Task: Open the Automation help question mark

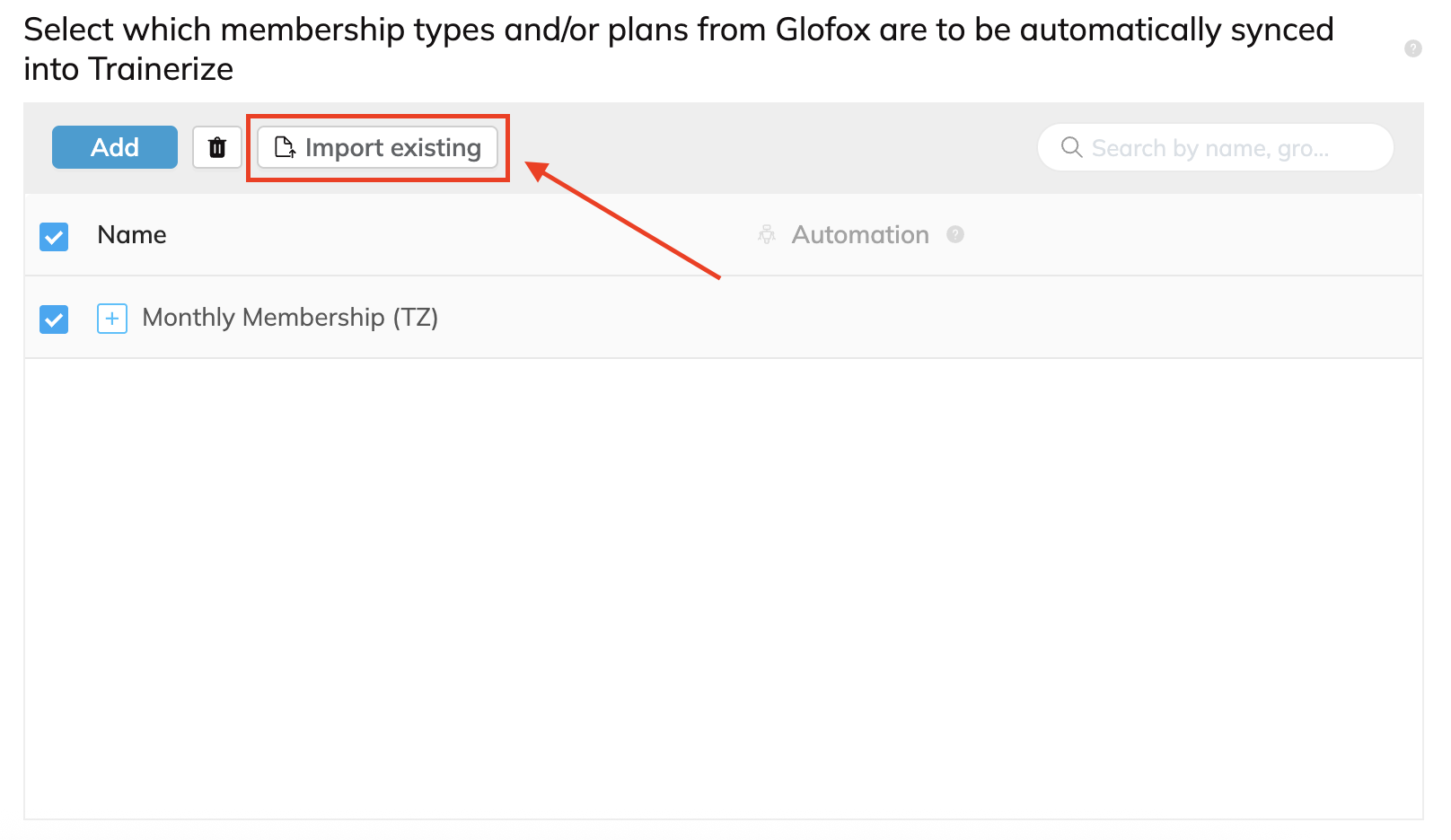Action: point(955,234)
